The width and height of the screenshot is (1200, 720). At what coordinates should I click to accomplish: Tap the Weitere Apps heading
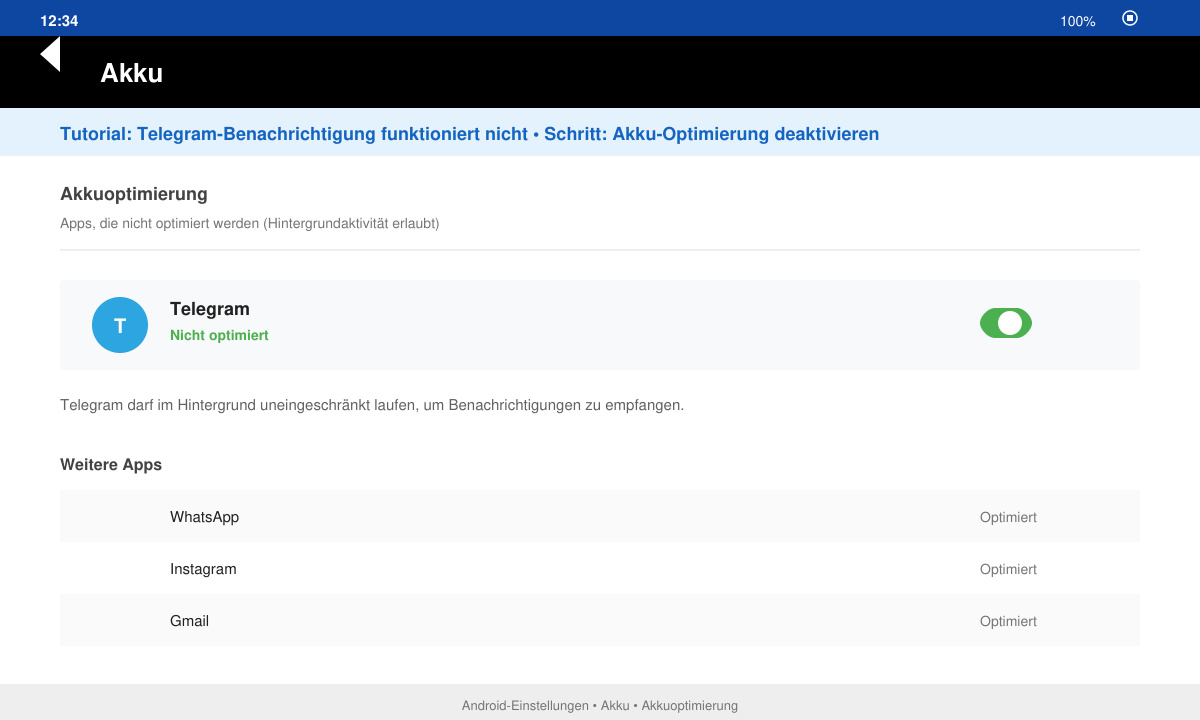coord(111,465)
